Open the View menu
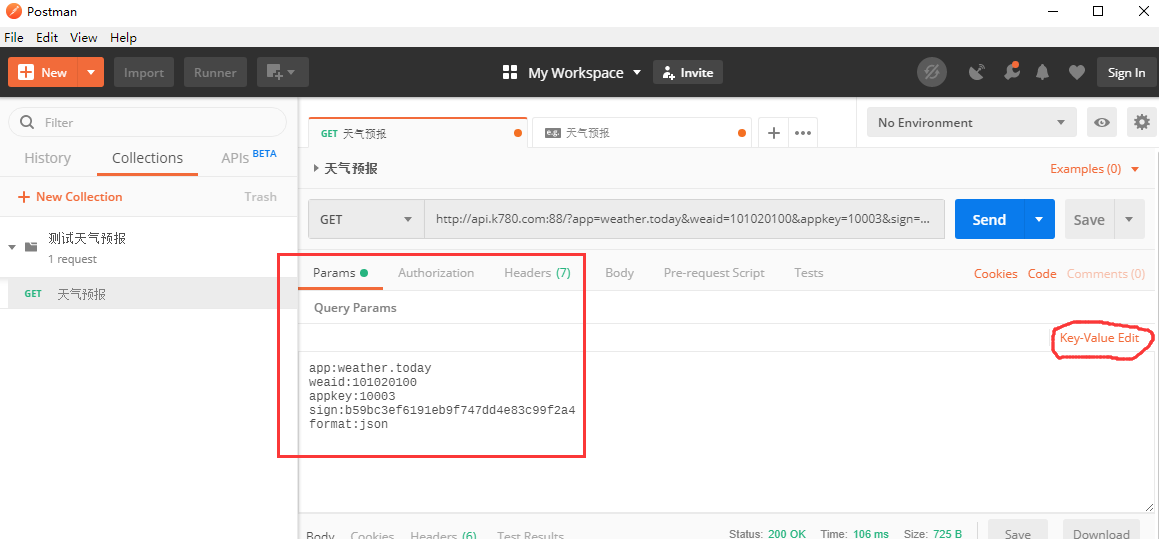 click(84, 38)
